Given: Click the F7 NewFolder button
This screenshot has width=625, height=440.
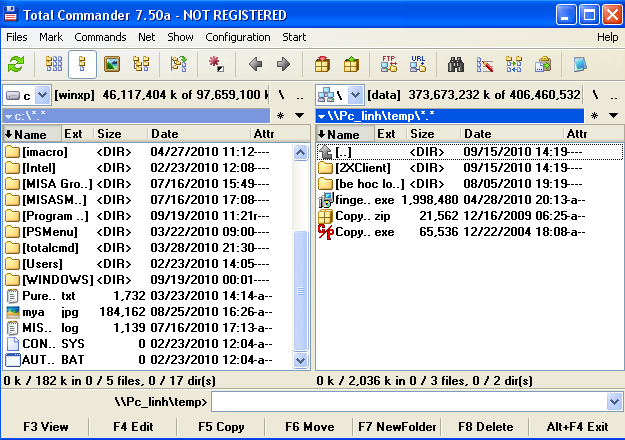Looking at the screenshot, I should click(397, 427).
